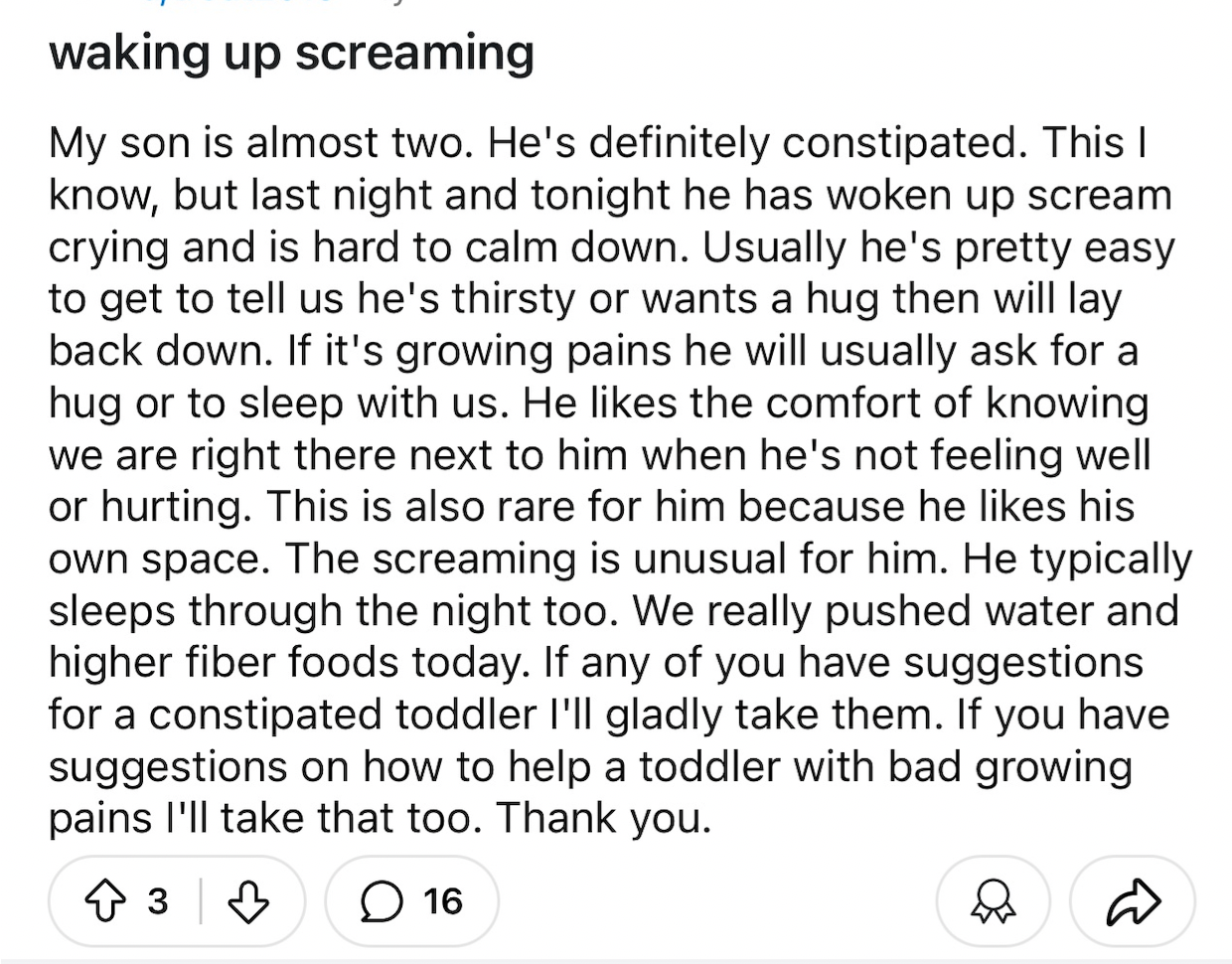Downvote the post with the down arrow
The width and height of the screenshot is (1232, 964).
coord(248,900)
